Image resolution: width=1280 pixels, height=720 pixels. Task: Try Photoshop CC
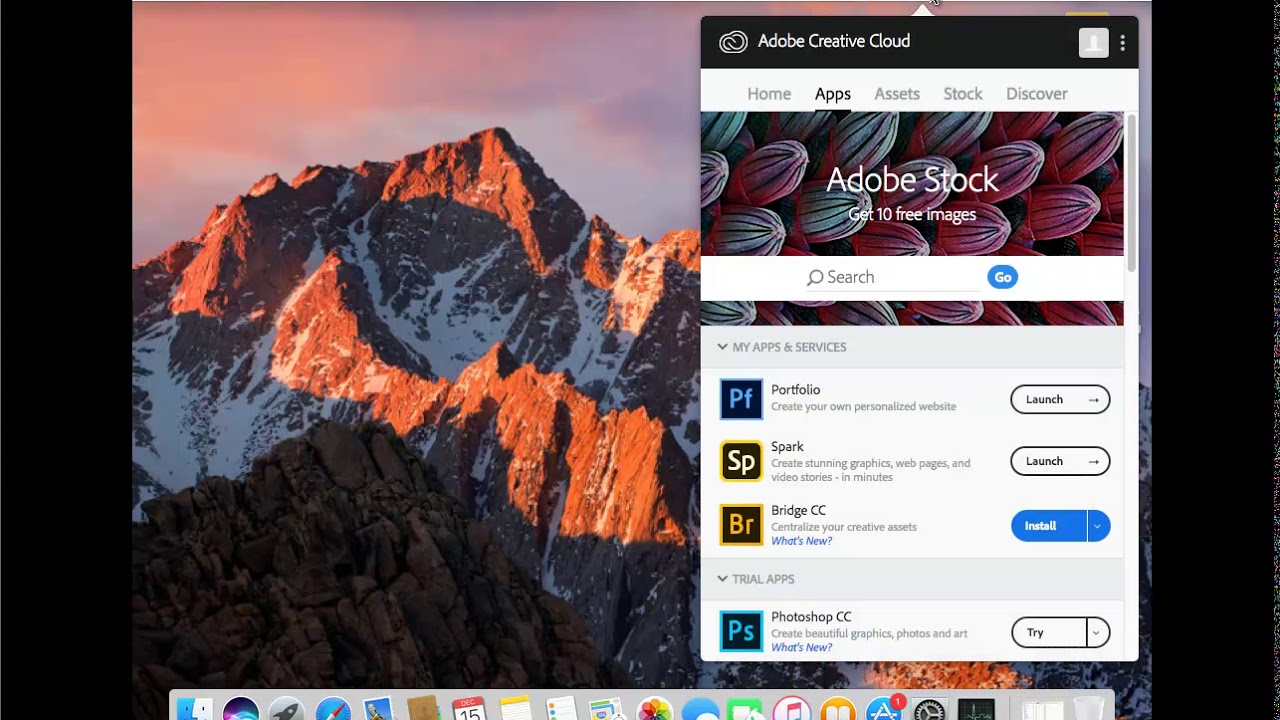(x=1049, y=632)
